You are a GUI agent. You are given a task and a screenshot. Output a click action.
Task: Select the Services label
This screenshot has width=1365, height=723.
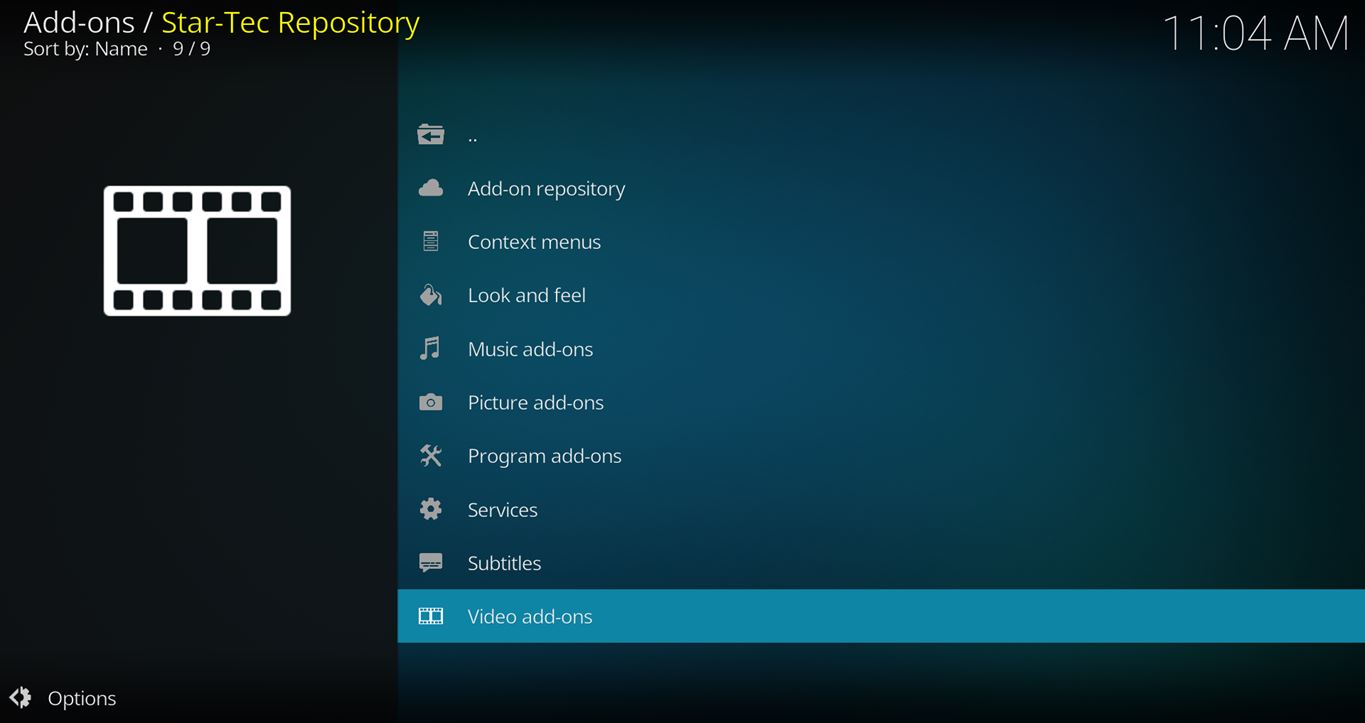502,510
